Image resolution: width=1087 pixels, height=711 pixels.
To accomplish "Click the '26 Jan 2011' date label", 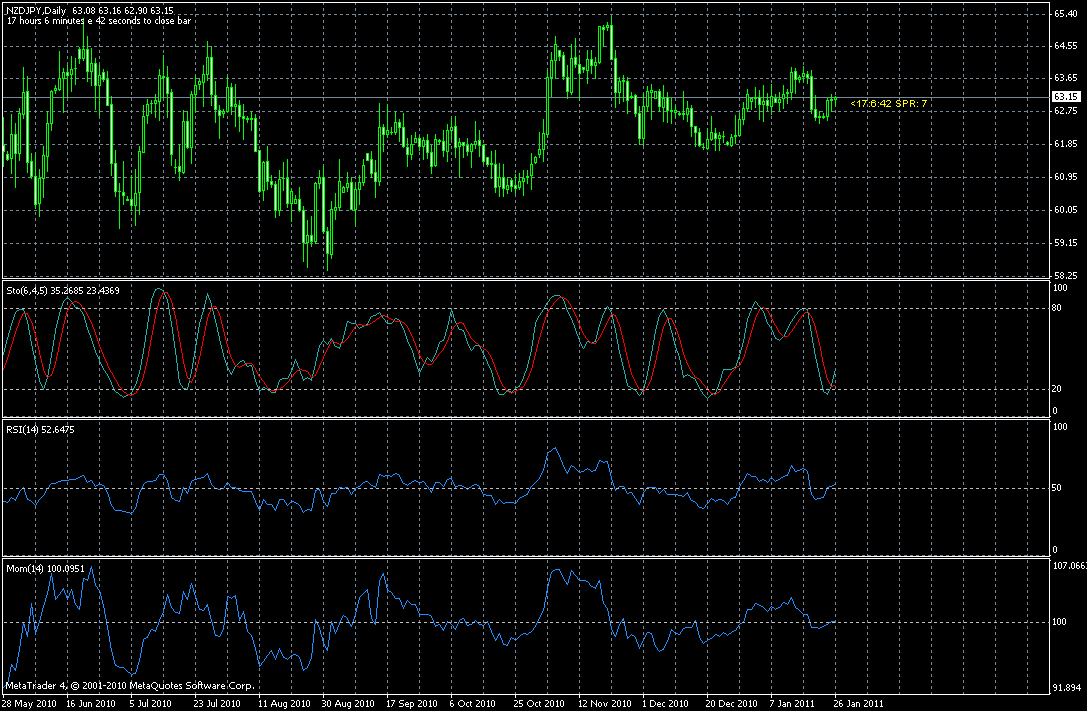I will click(858, 703).
